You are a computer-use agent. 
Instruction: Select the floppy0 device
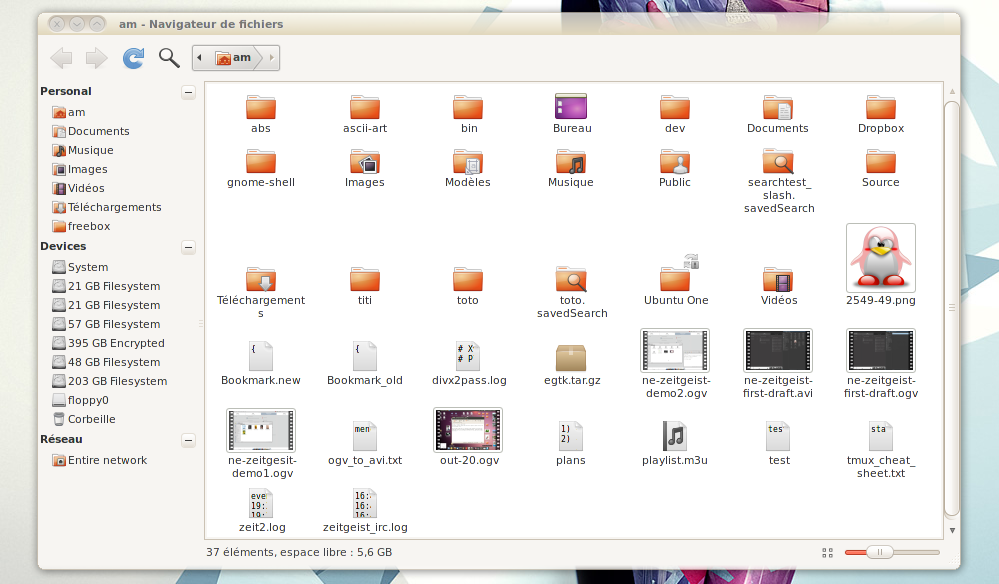pos(82,399)
